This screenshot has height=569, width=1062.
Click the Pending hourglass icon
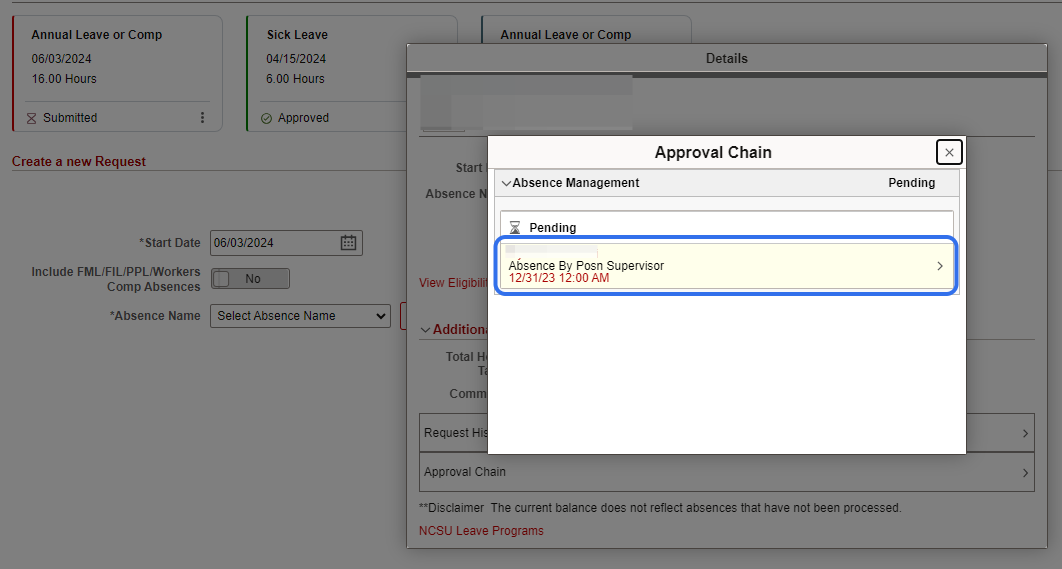515,228
